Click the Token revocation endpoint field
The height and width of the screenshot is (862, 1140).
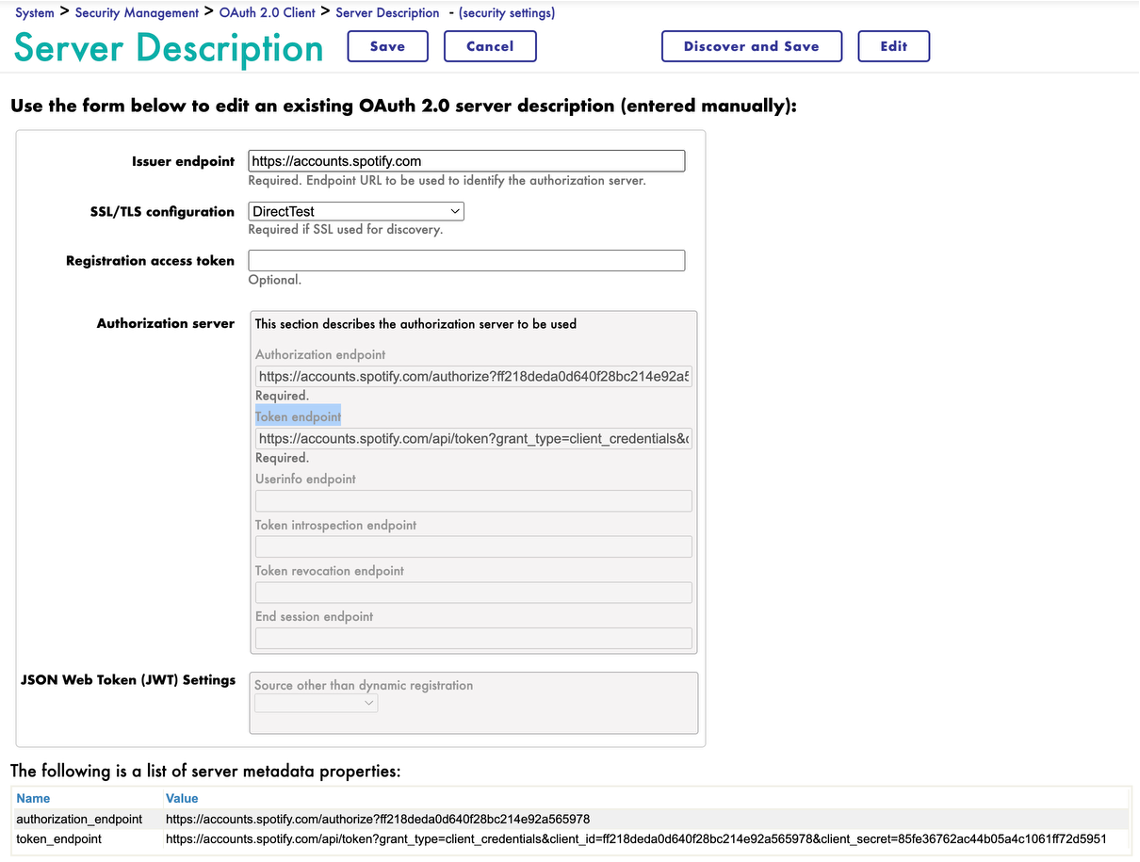[x=473, y=593]
